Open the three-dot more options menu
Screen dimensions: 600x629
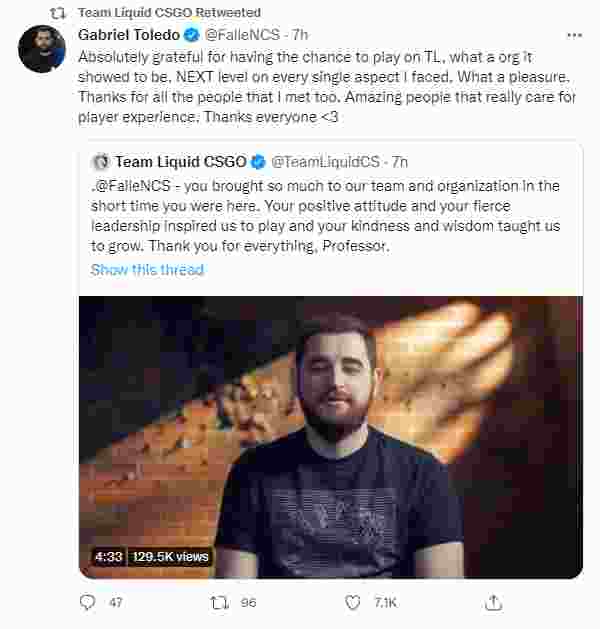click(x=573, y=35)
